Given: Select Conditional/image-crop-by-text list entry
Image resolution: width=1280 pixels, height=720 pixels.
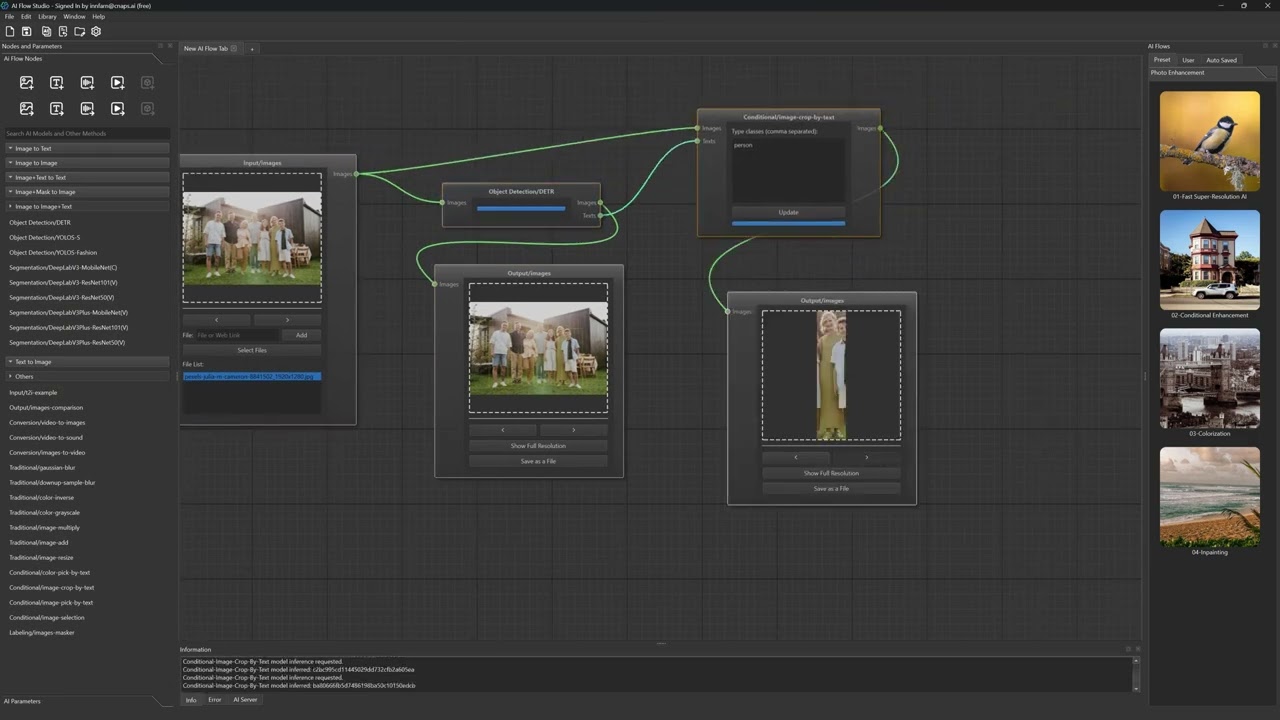Looking at the screenshot, I should pos(52,588).
